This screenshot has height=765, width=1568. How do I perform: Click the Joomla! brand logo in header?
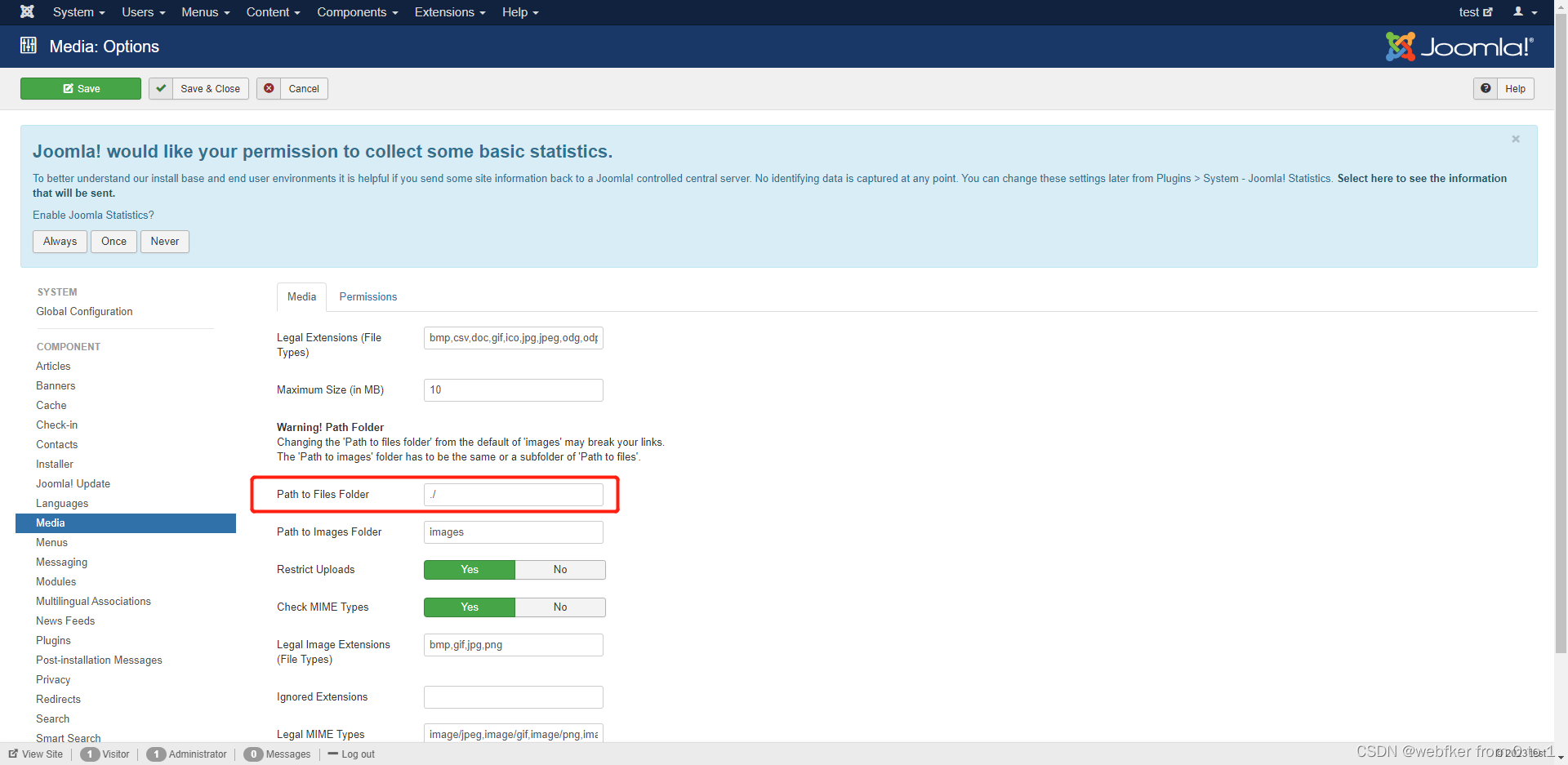tap(1459, 47)
